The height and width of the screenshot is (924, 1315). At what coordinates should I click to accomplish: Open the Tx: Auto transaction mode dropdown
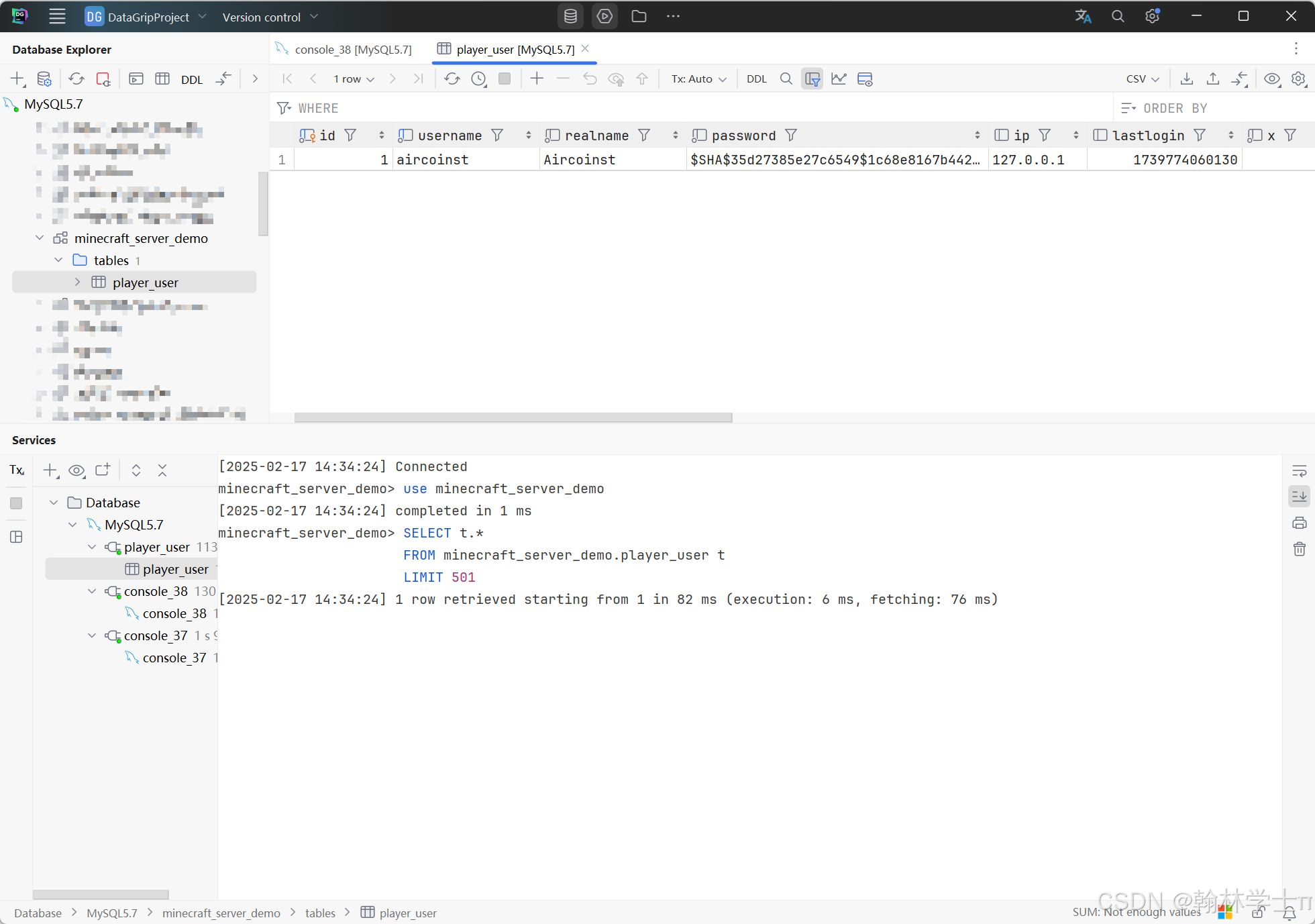pos(698,79)
